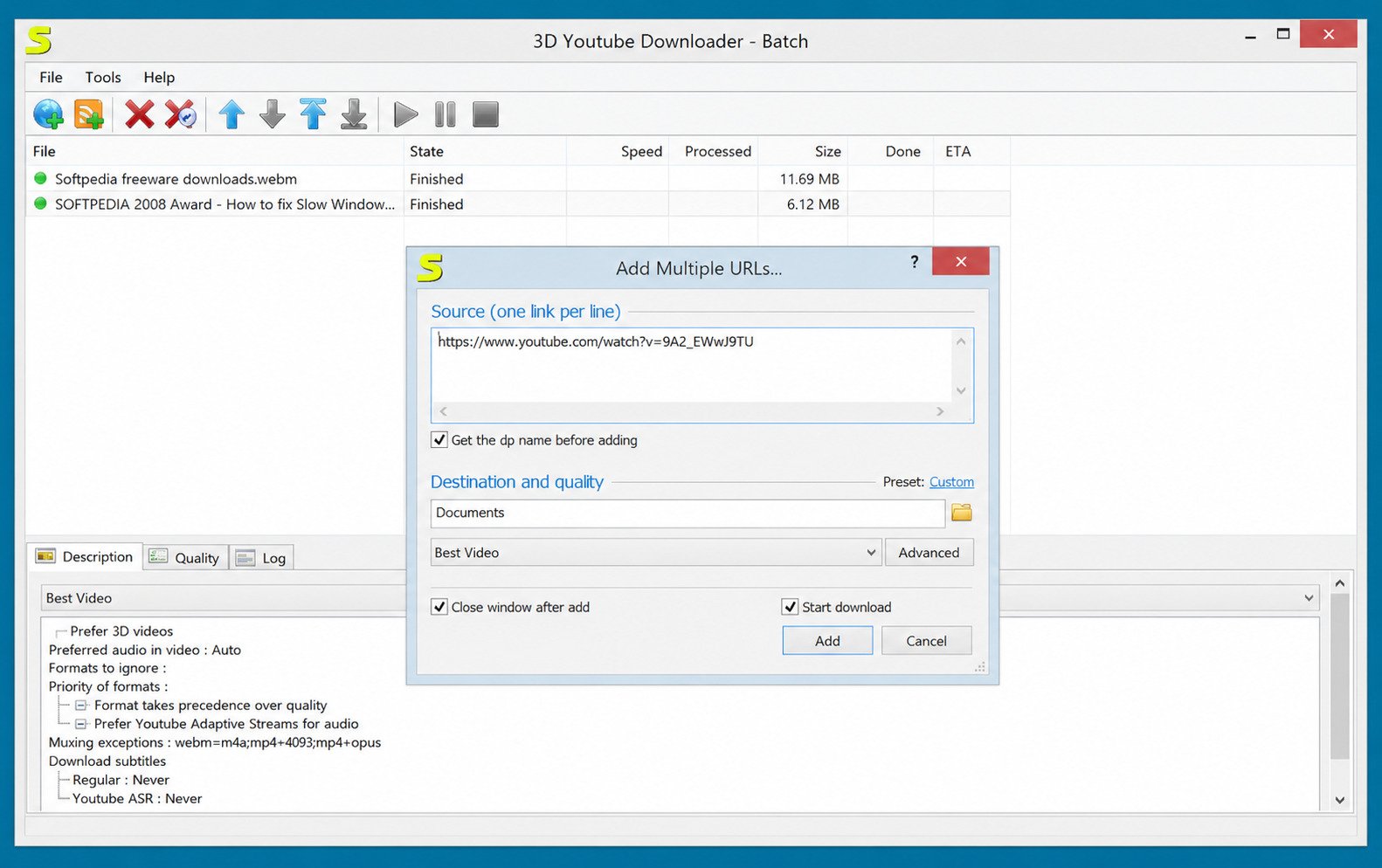Click the Description tab icon
Image resolution: width=1382 pixels, height=868 pixels.
click(45, 556)
